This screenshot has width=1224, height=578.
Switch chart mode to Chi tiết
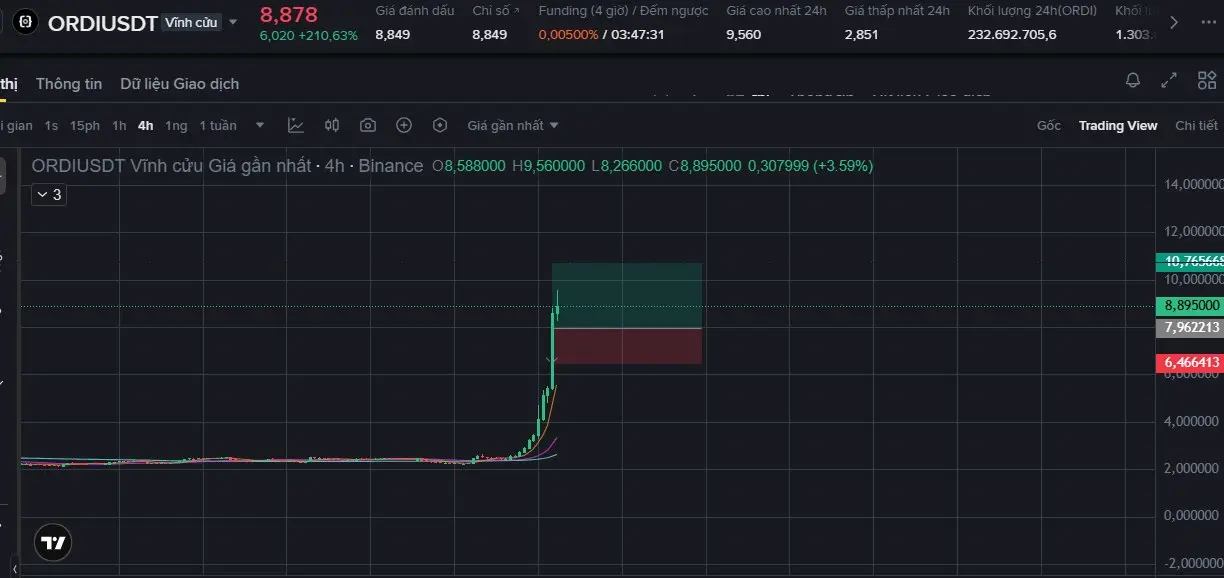point(1196,125)
